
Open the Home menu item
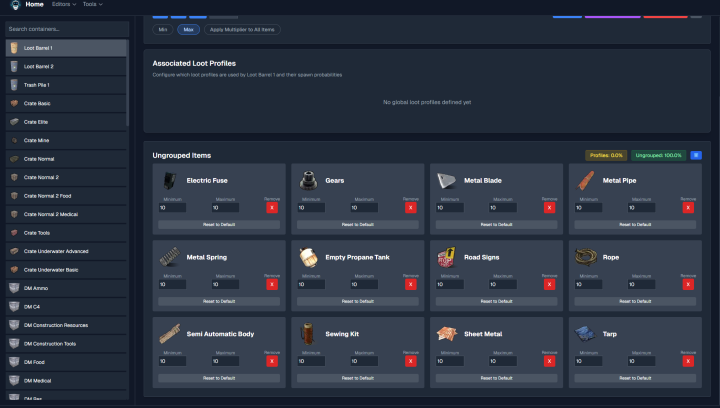coord(34,4)
